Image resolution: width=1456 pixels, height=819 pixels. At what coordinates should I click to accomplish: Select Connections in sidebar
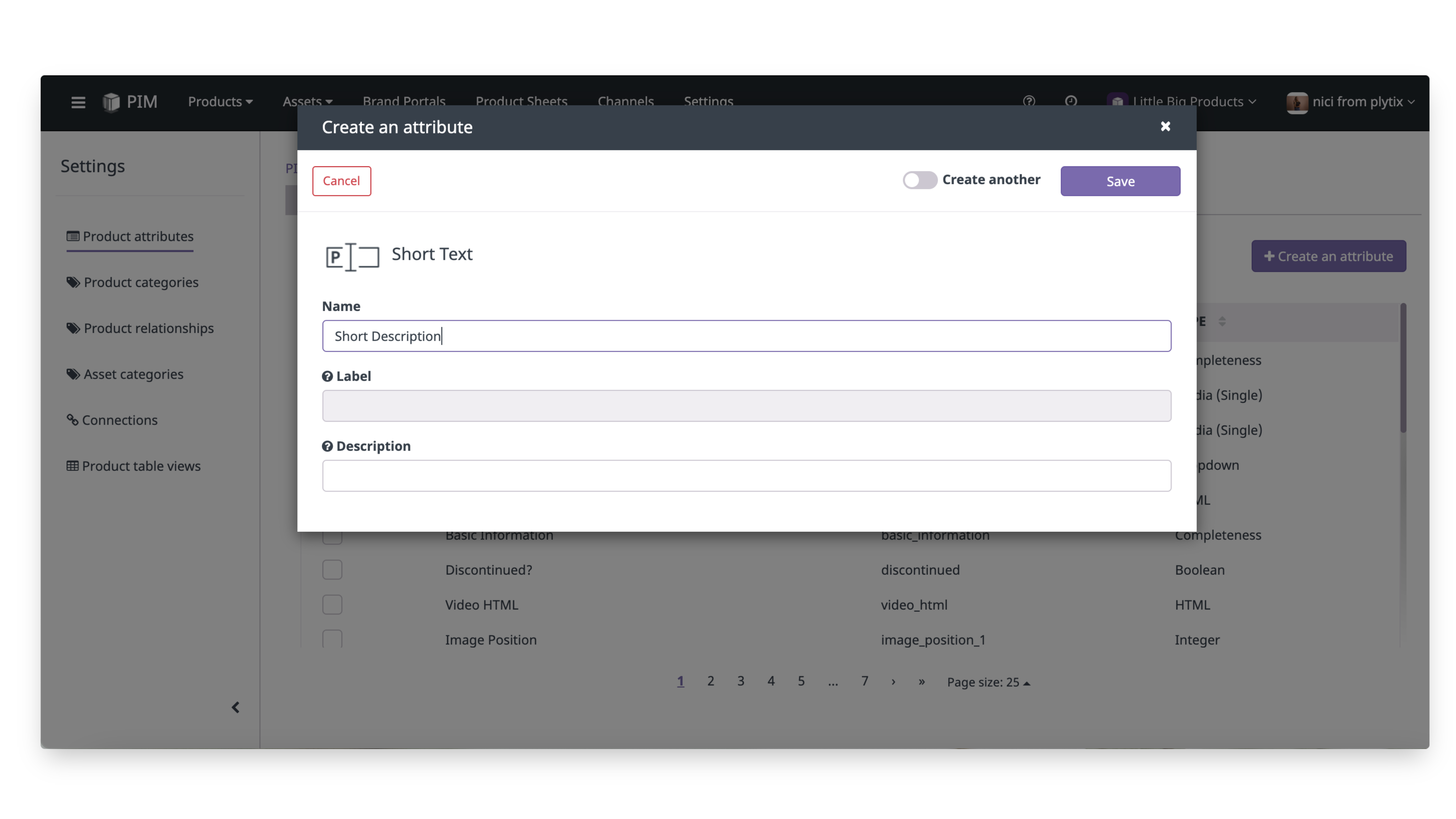point(112,421)
